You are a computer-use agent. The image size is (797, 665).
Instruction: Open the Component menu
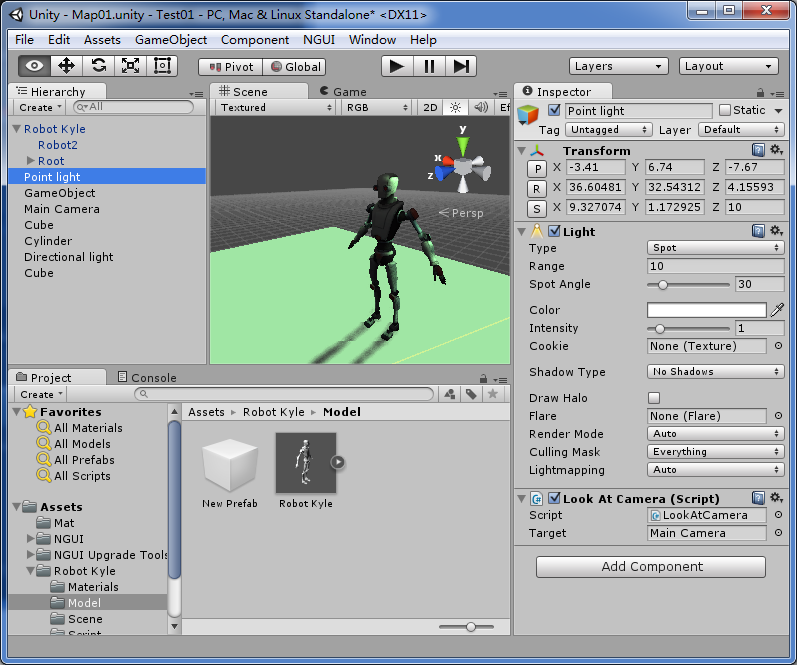tap(255, 40)
